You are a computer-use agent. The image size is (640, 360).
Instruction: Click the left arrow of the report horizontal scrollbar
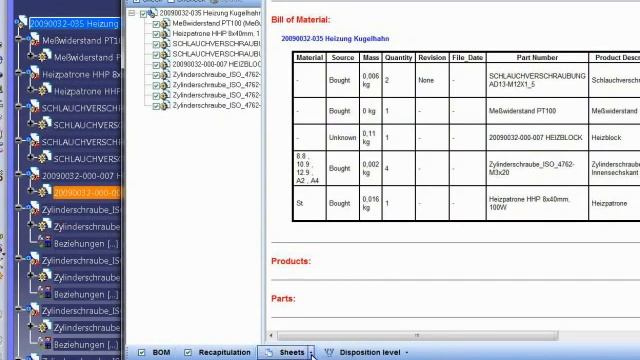(x=271, y=336)
